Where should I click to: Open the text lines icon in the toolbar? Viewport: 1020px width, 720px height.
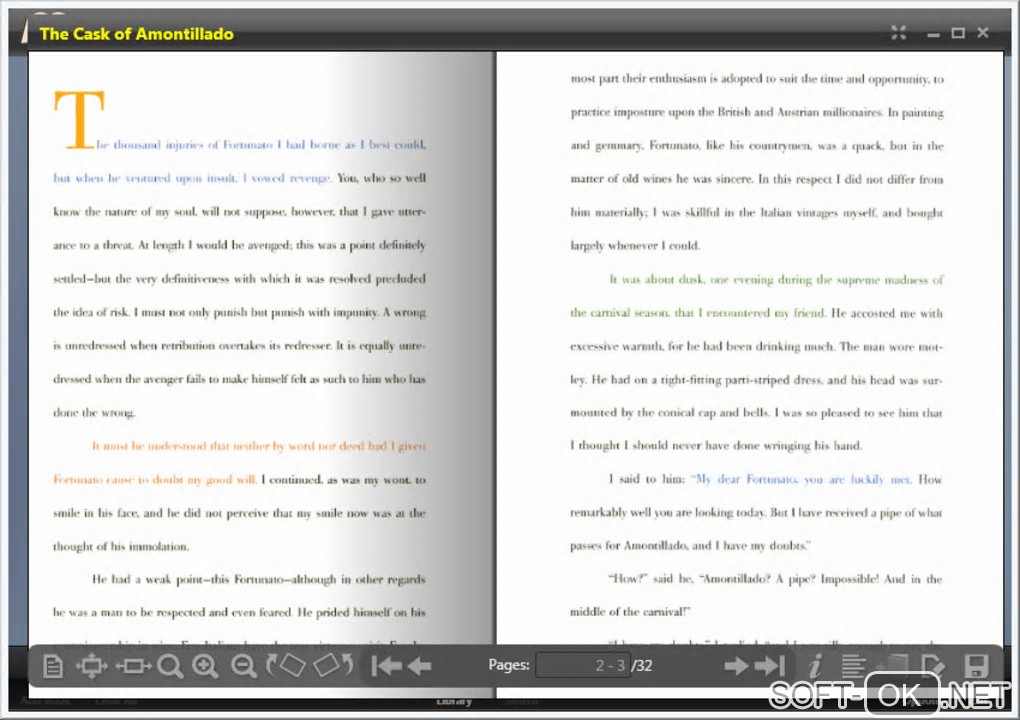click(x=853, y=666)
